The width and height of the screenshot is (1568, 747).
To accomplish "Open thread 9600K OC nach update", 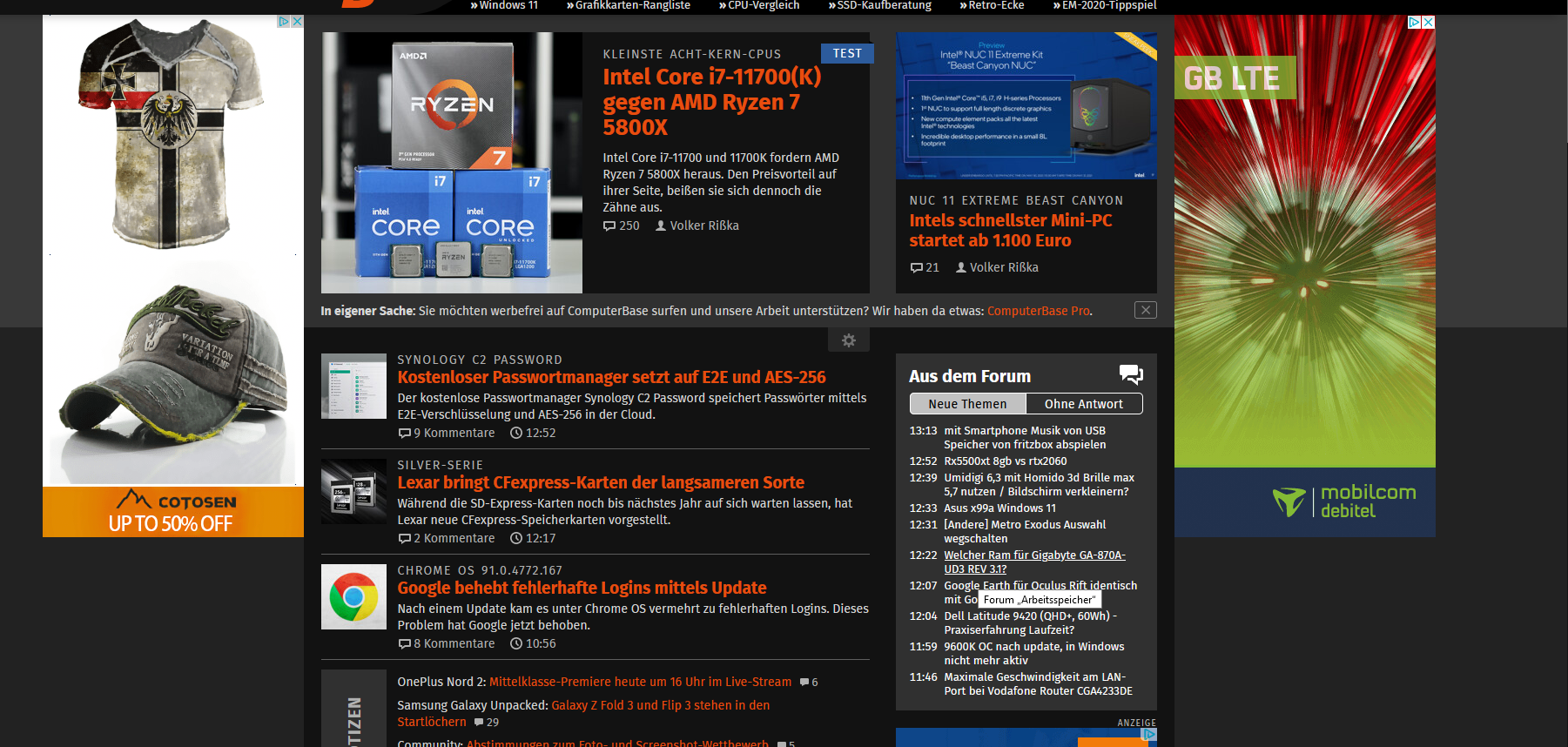I will (1033, 653).
